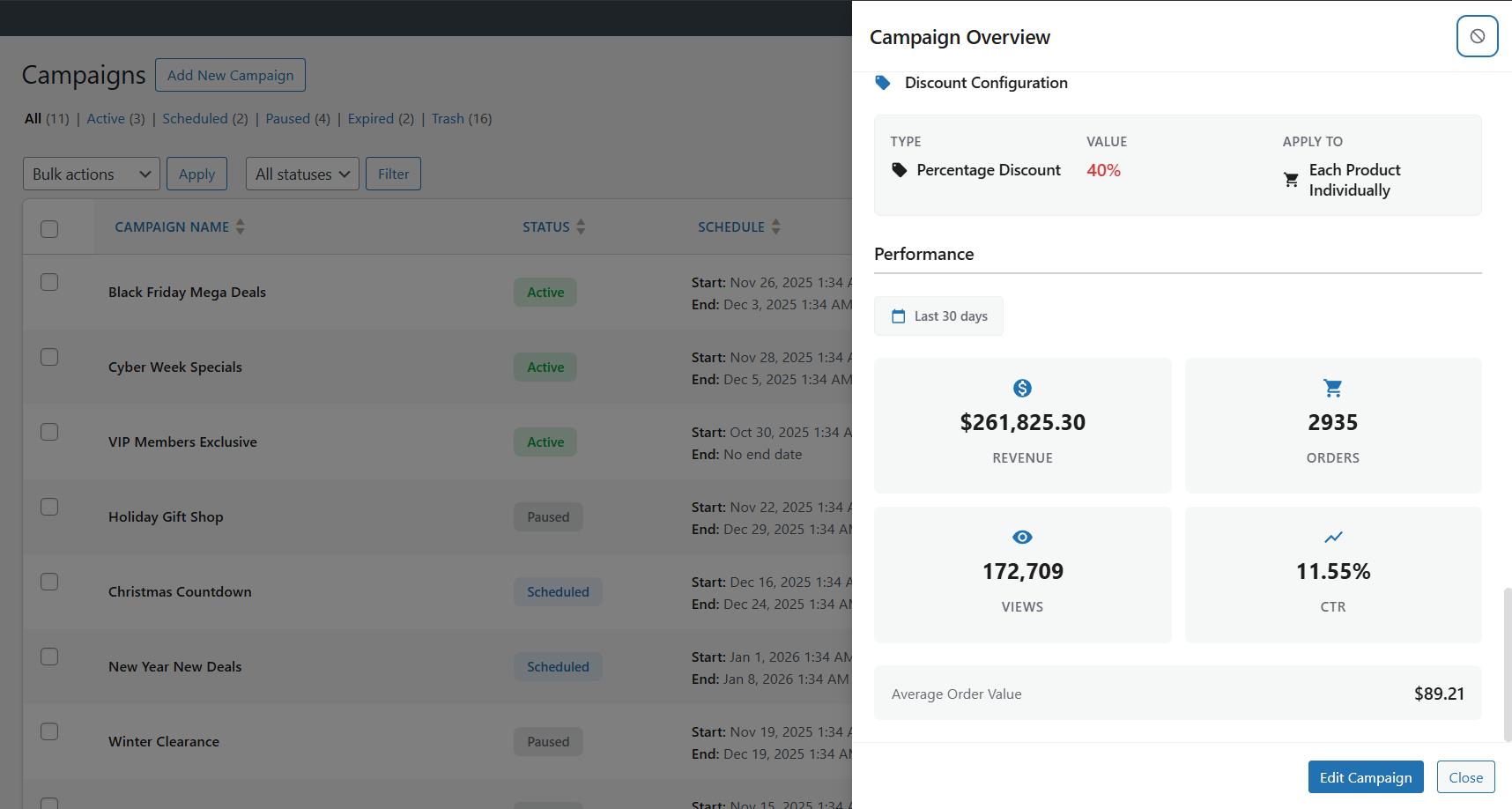Click the Edit Campaign button
This screenshot has height=809, width=1512.
pyautogui.click(x=1366, y=776)
